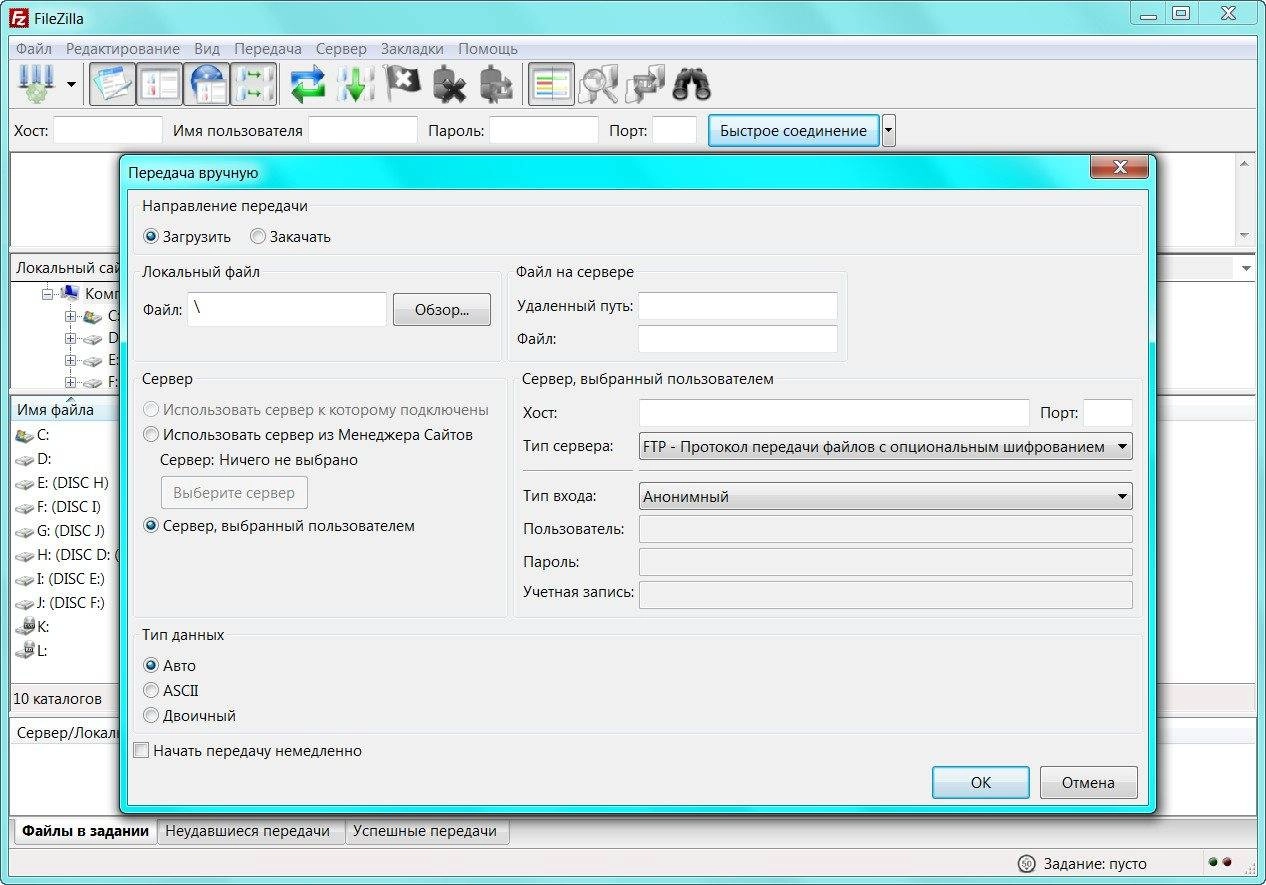Toggle local directory tree icon
The width and height of the screenshot is (1266, 885).
point(159,85)
